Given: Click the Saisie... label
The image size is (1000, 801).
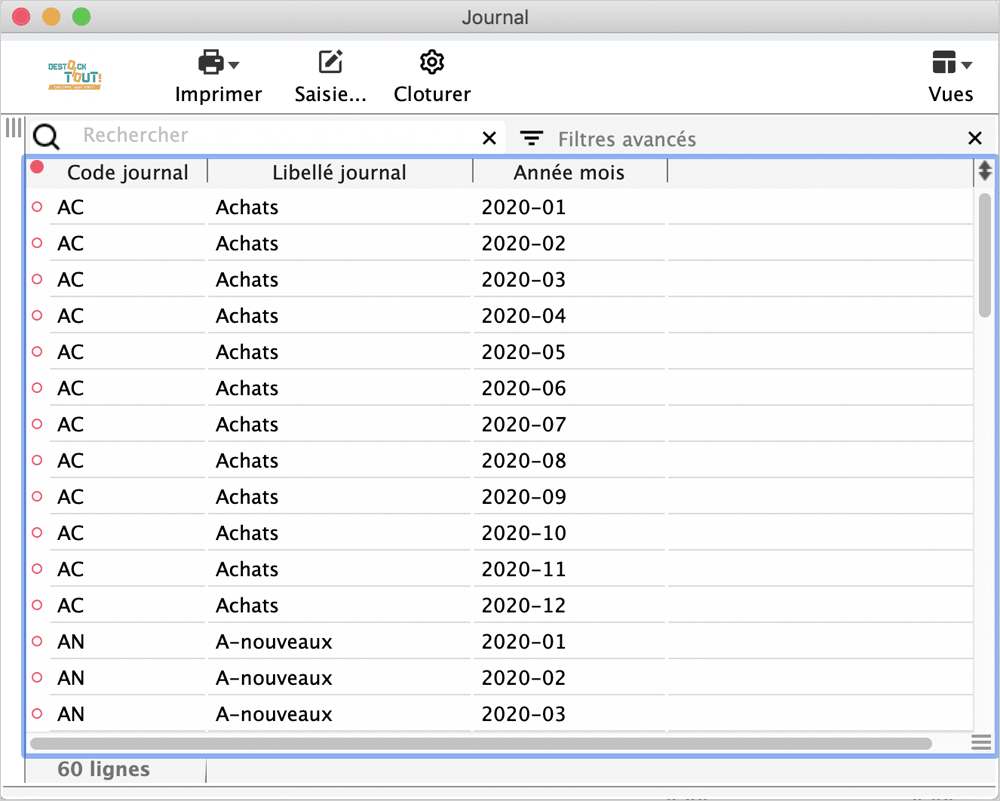Looking at the screenshot, I should click(330, 94).
